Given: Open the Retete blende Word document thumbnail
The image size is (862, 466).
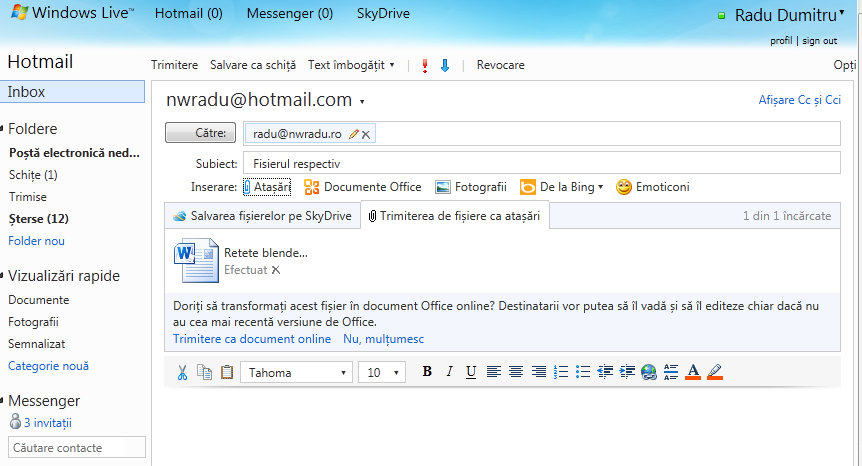Looking at the screenshot, I should pos(196,260).
